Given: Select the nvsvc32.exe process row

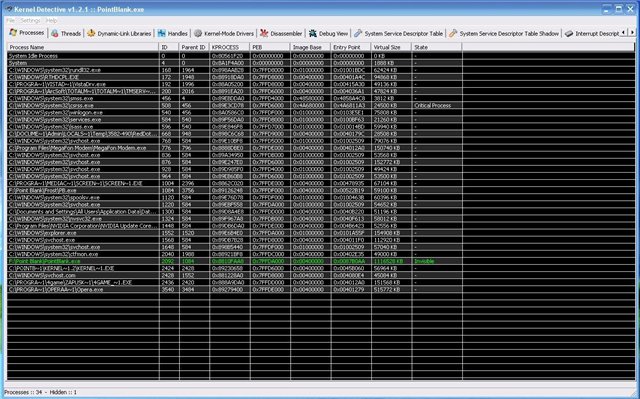Looking at the screenshot, I should (235, 219).
